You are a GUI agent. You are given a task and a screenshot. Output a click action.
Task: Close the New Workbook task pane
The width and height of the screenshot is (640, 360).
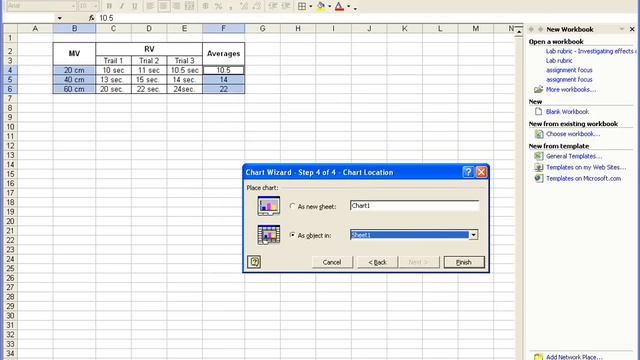[632, 29]
